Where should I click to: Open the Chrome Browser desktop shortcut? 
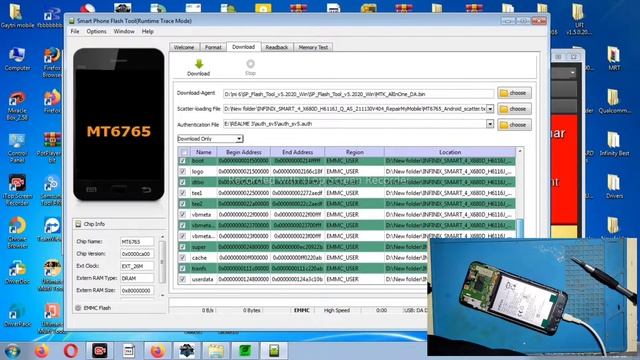(17, 233)
